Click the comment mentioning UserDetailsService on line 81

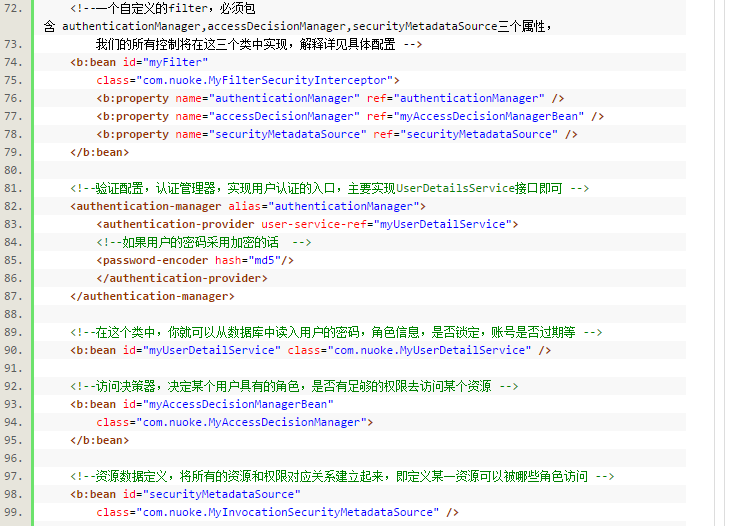point(330,188)
